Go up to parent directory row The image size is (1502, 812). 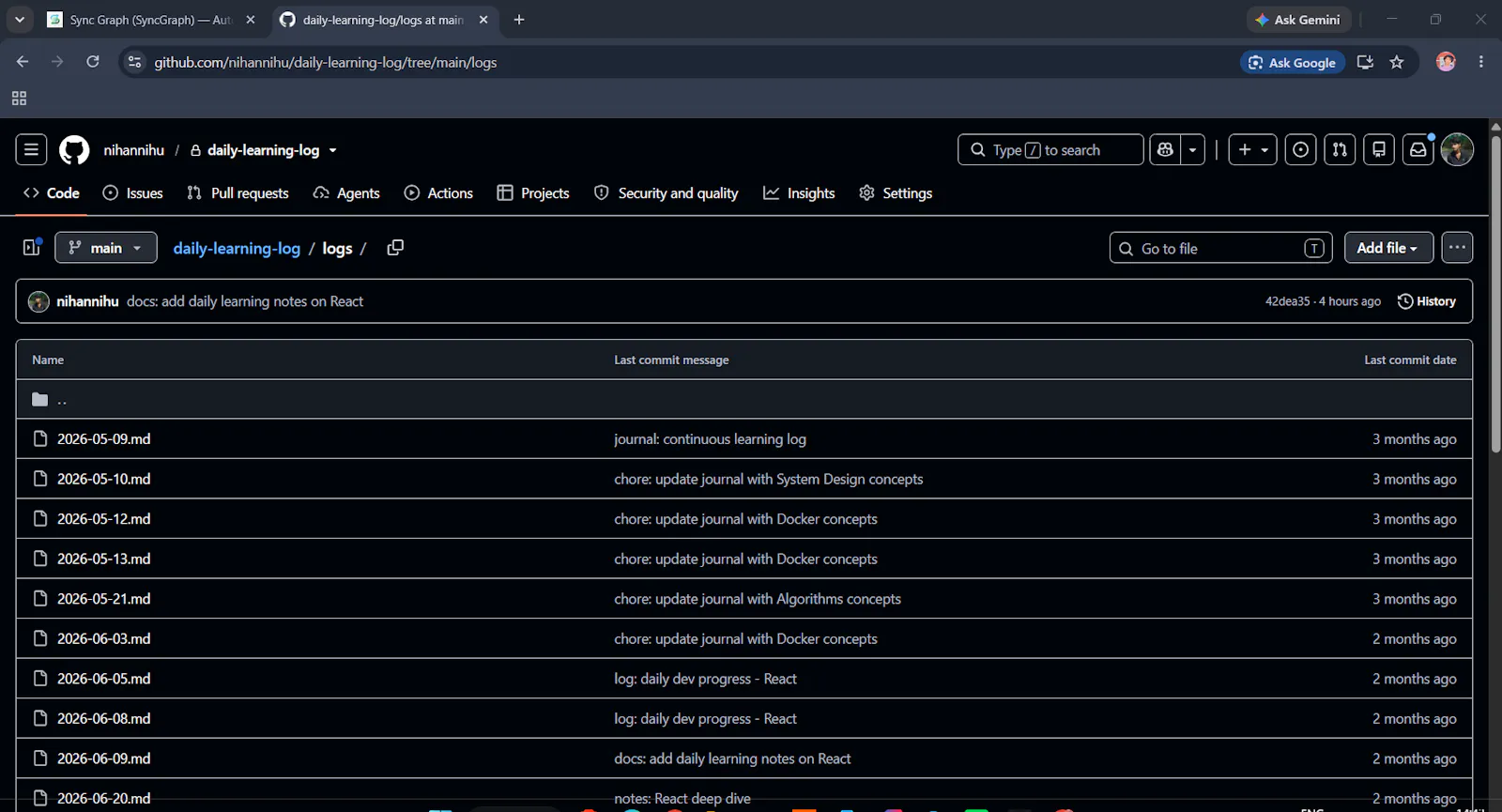[x=743, y=399]
